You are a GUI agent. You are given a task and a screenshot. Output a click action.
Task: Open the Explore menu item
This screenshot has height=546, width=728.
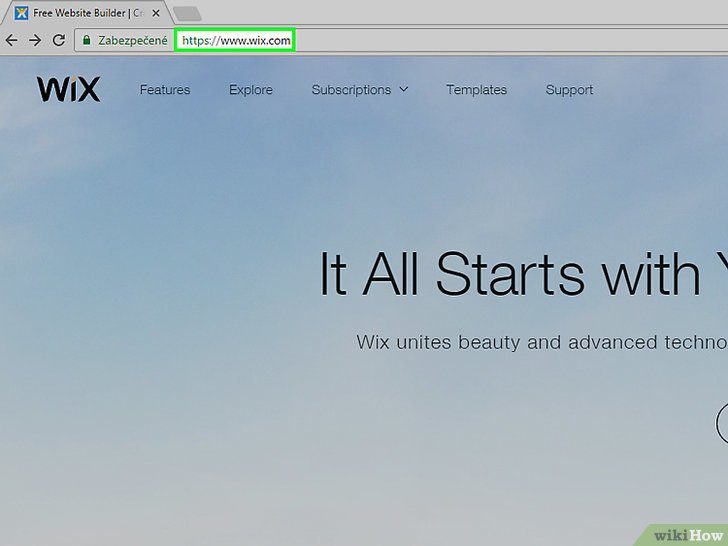[x=251, y=90]
